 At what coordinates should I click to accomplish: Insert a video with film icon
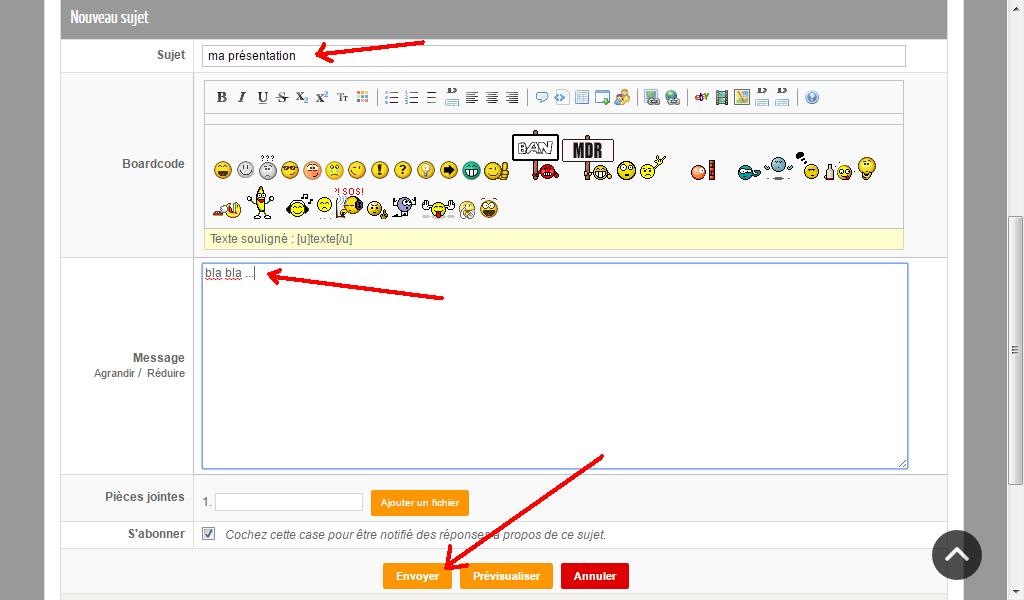pos(722,97)
